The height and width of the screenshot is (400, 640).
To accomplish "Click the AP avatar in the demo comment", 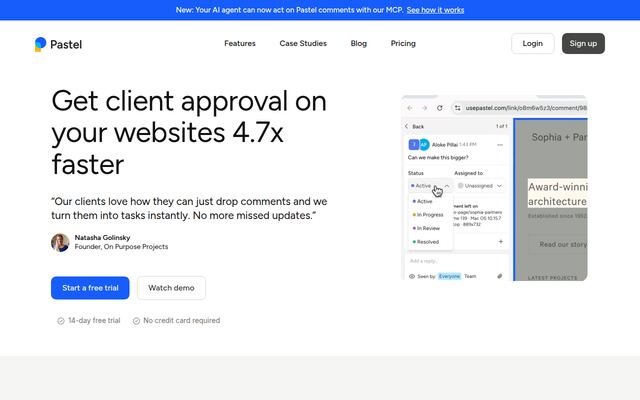I will pos(424,144).
